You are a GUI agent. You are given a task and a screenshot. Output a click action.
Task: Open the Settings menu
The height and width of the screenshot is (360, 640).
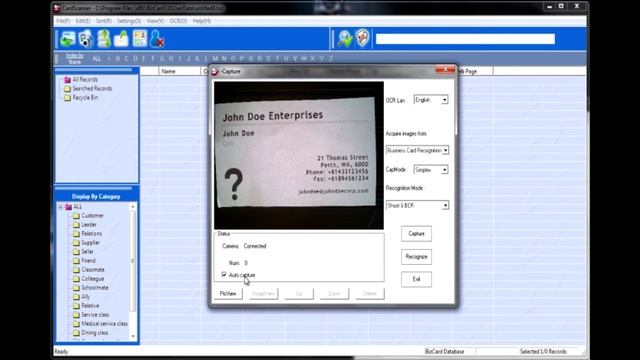pyautogui.click(x=129, y=21)
